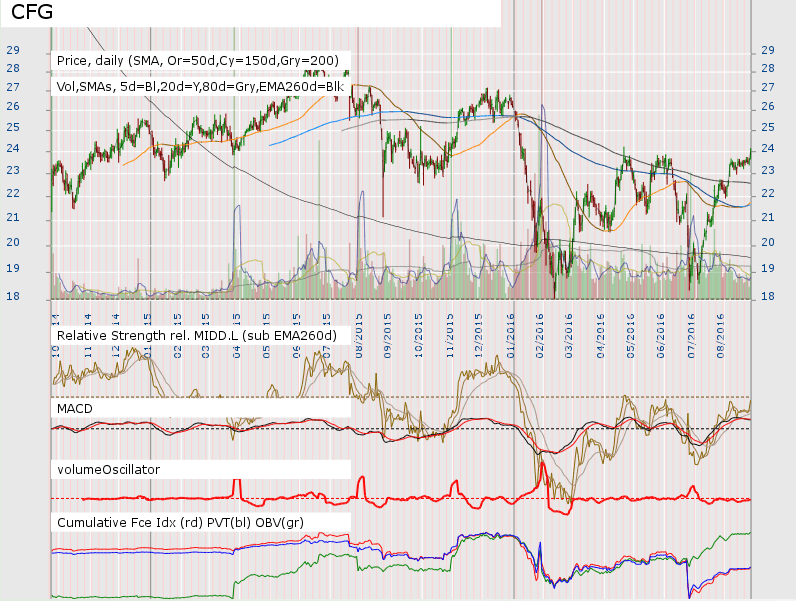The height and width of the screenshot is (601, 796).
Task: Click the 29 price label on left axis
Action: [13, 50]
